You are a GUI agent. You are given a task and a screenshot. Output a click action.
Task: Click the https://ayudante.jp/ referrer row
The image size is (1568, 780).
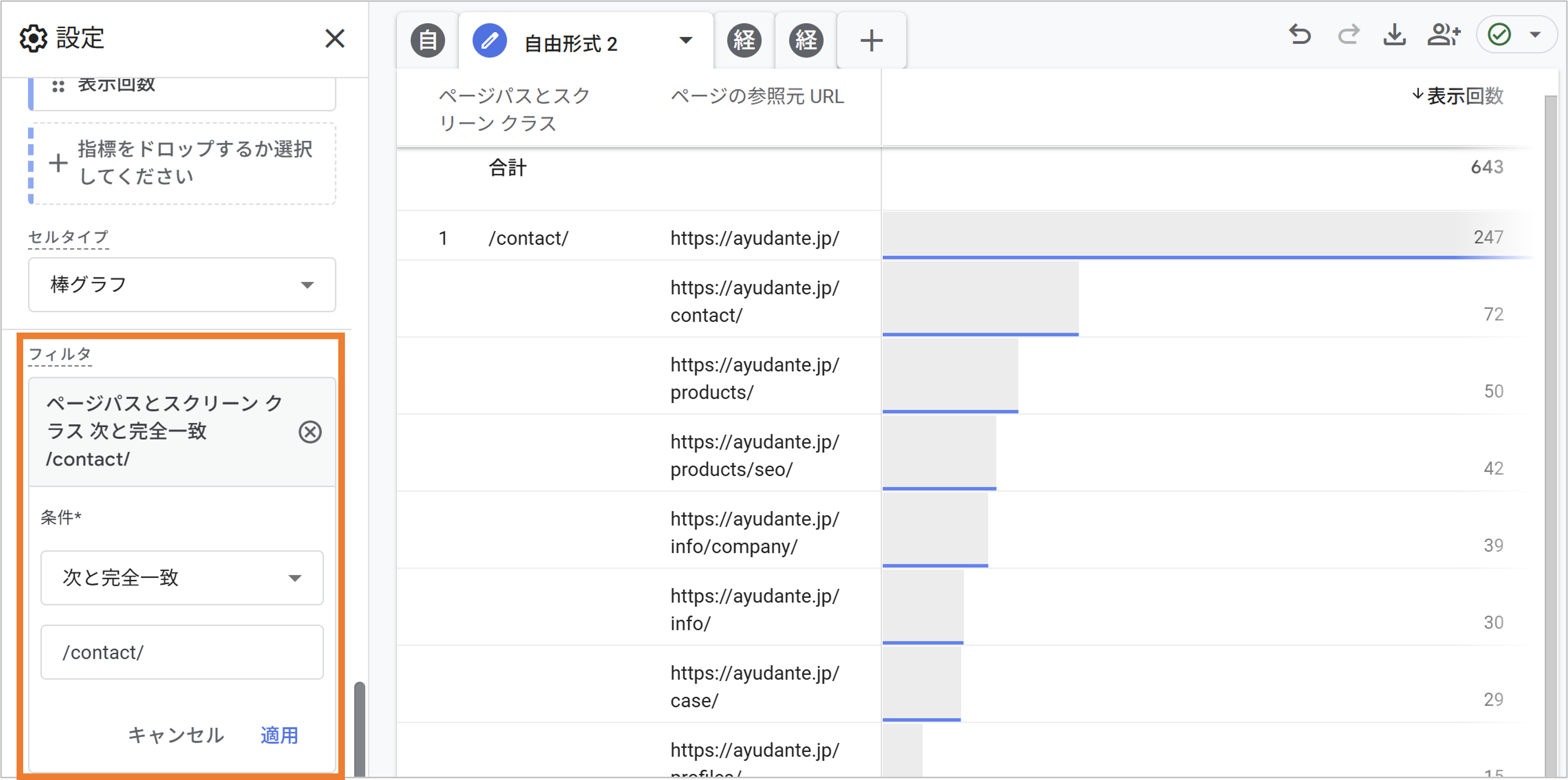pyautogui.click(x=754, y=238)
